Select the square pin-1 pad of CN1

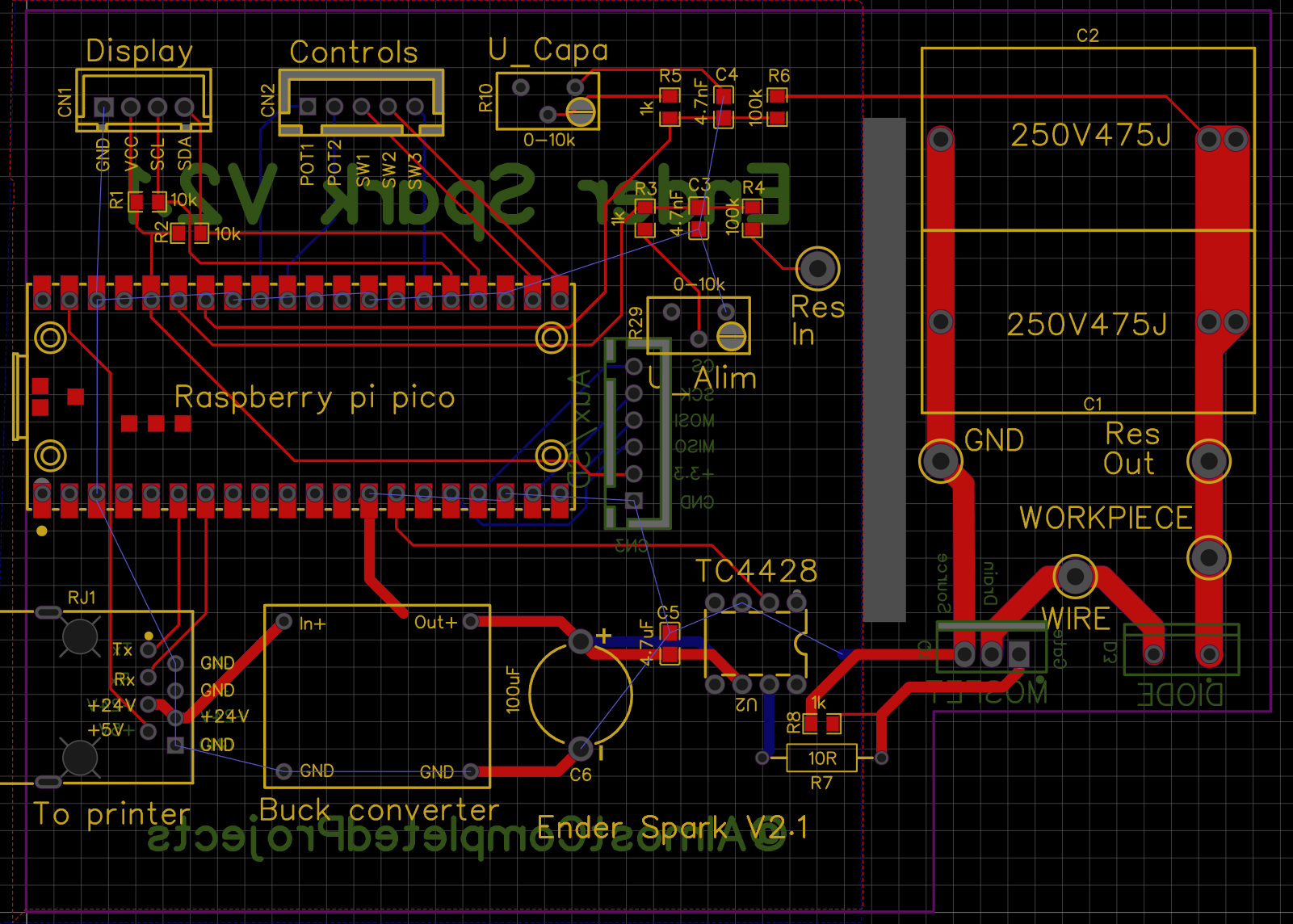tap(103, 107)
